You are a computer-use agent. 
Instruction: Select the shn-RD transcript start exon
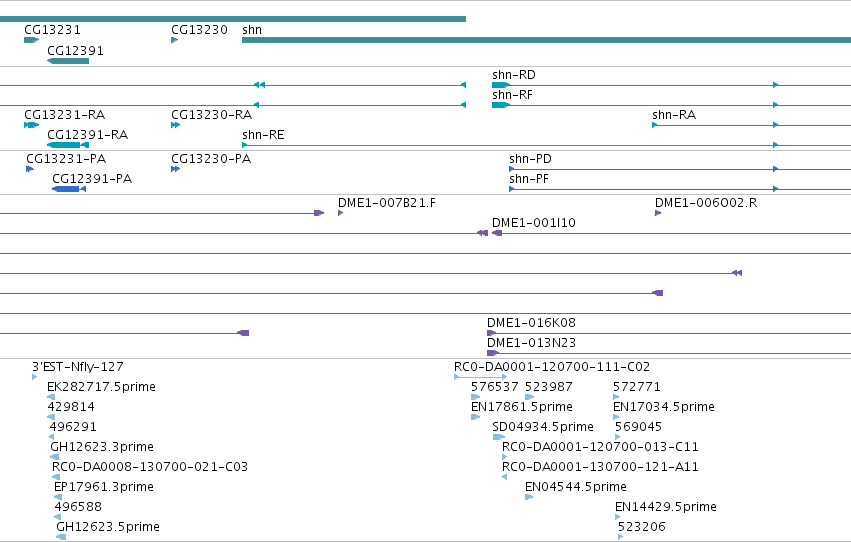[x=501, y=85]
